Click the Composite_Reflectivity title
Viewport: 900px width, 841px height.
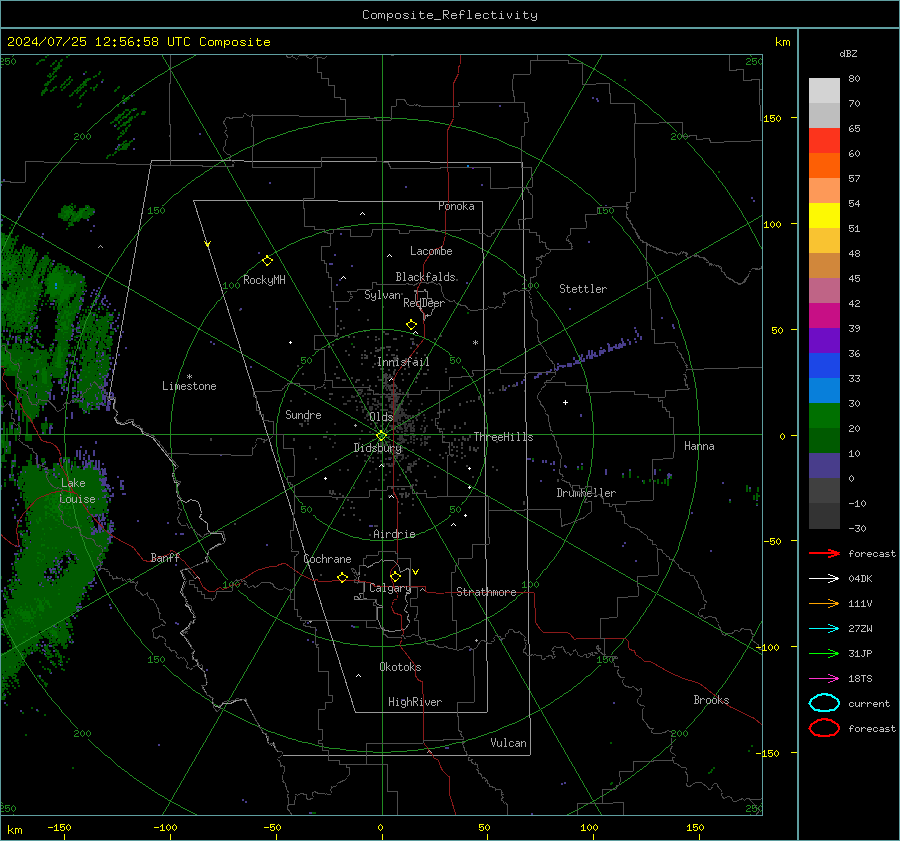click(449, 15)
